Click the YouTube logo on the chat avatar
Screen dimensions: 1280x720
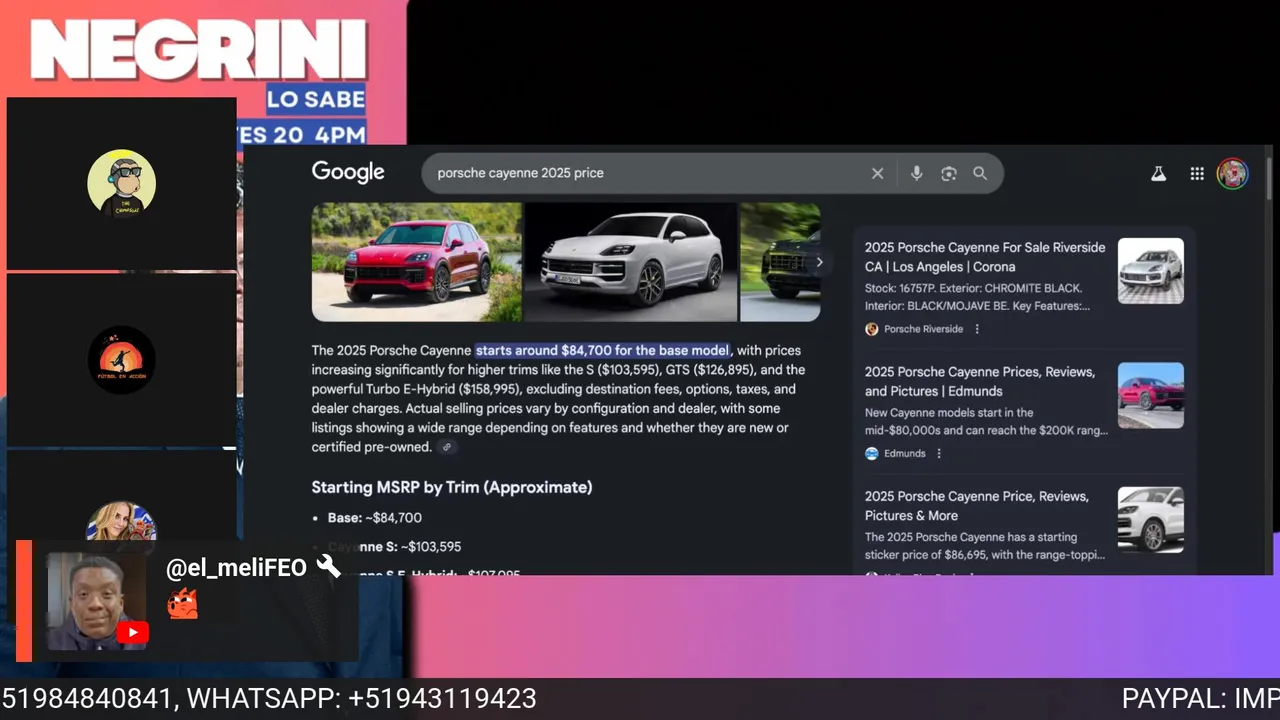[132, 632]
